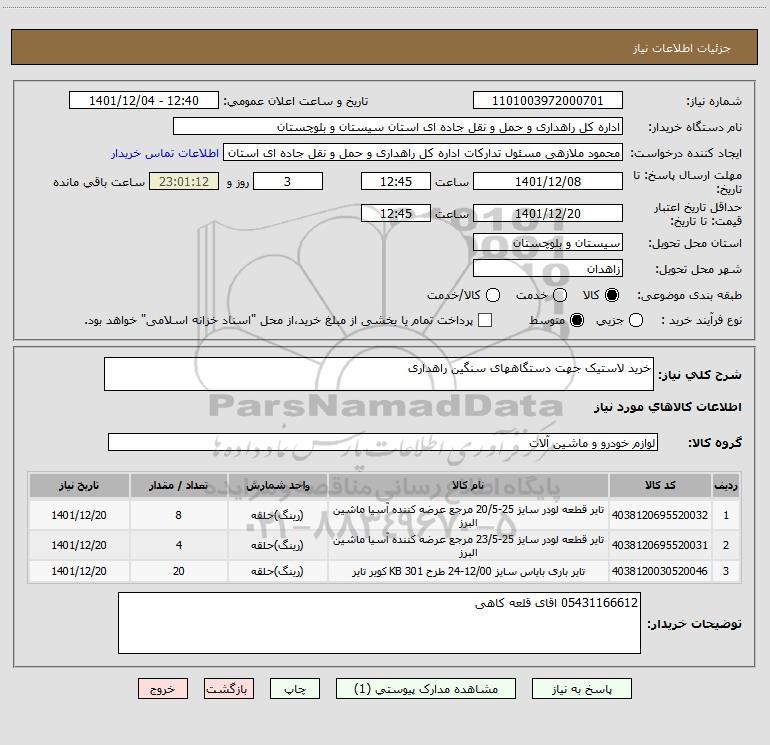
Task: Click product code 403812069552​0032 cell
Action: 660,515
